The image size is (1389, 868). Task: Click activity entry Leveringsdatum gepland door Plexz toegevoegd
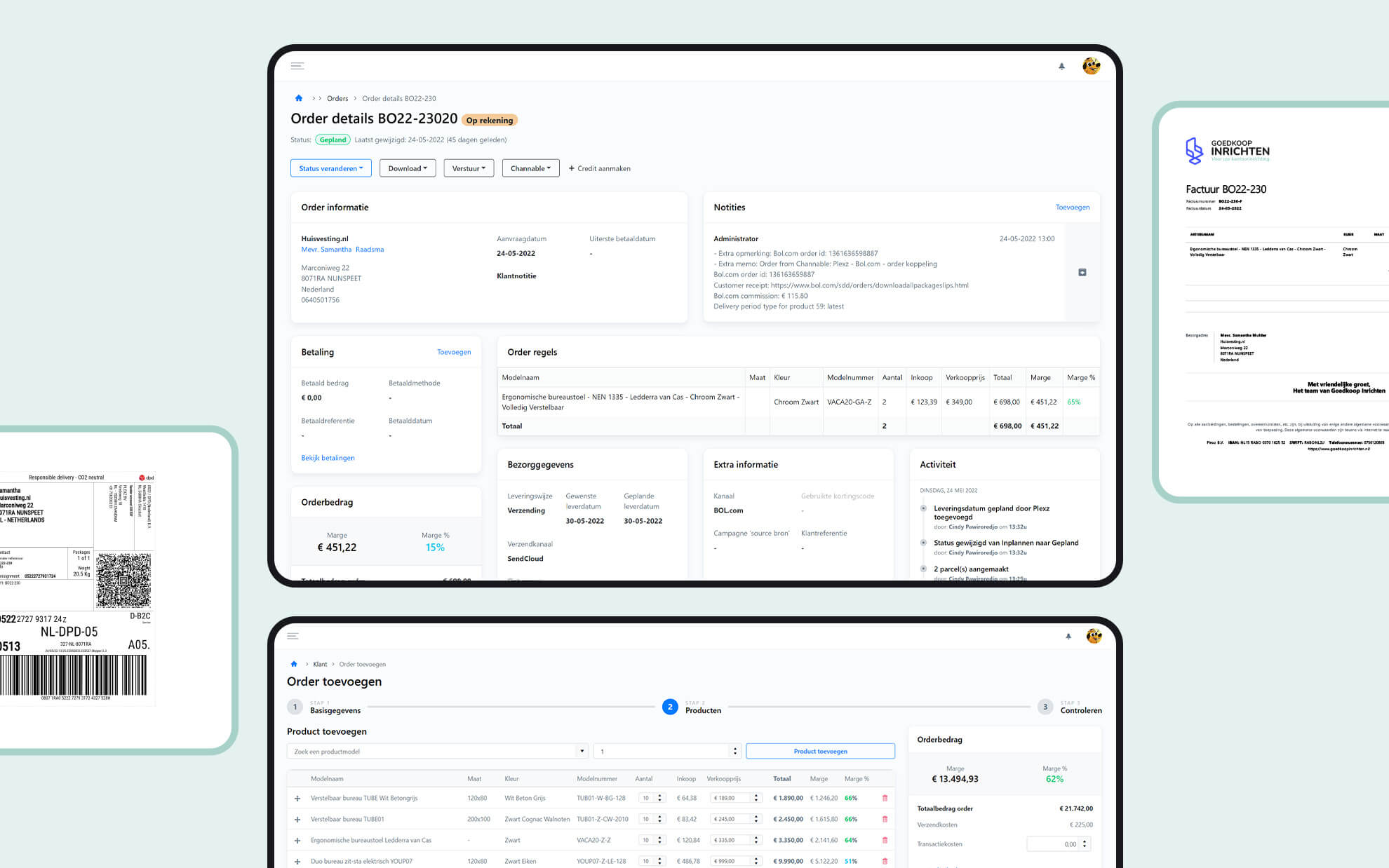coord(991,513)
